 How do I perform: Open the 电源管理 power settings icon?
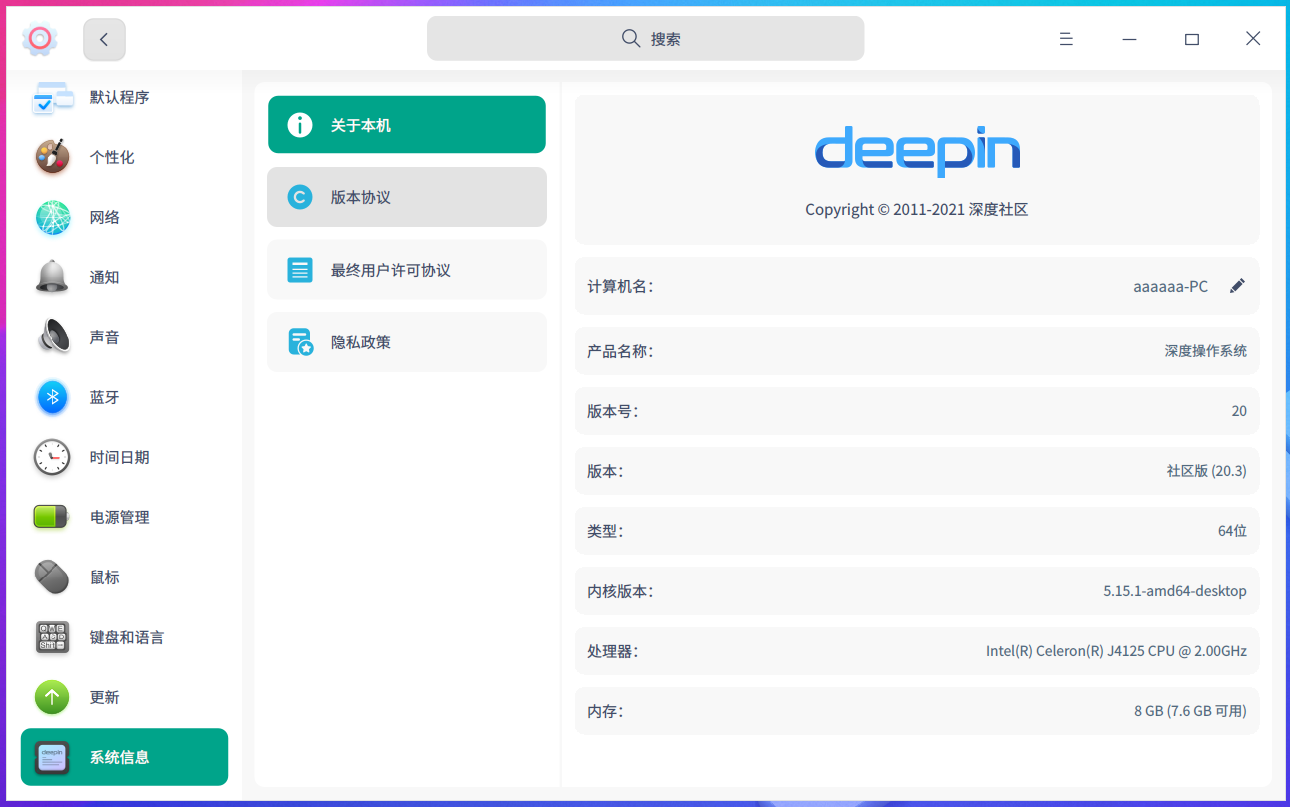(x=52, y=517)
